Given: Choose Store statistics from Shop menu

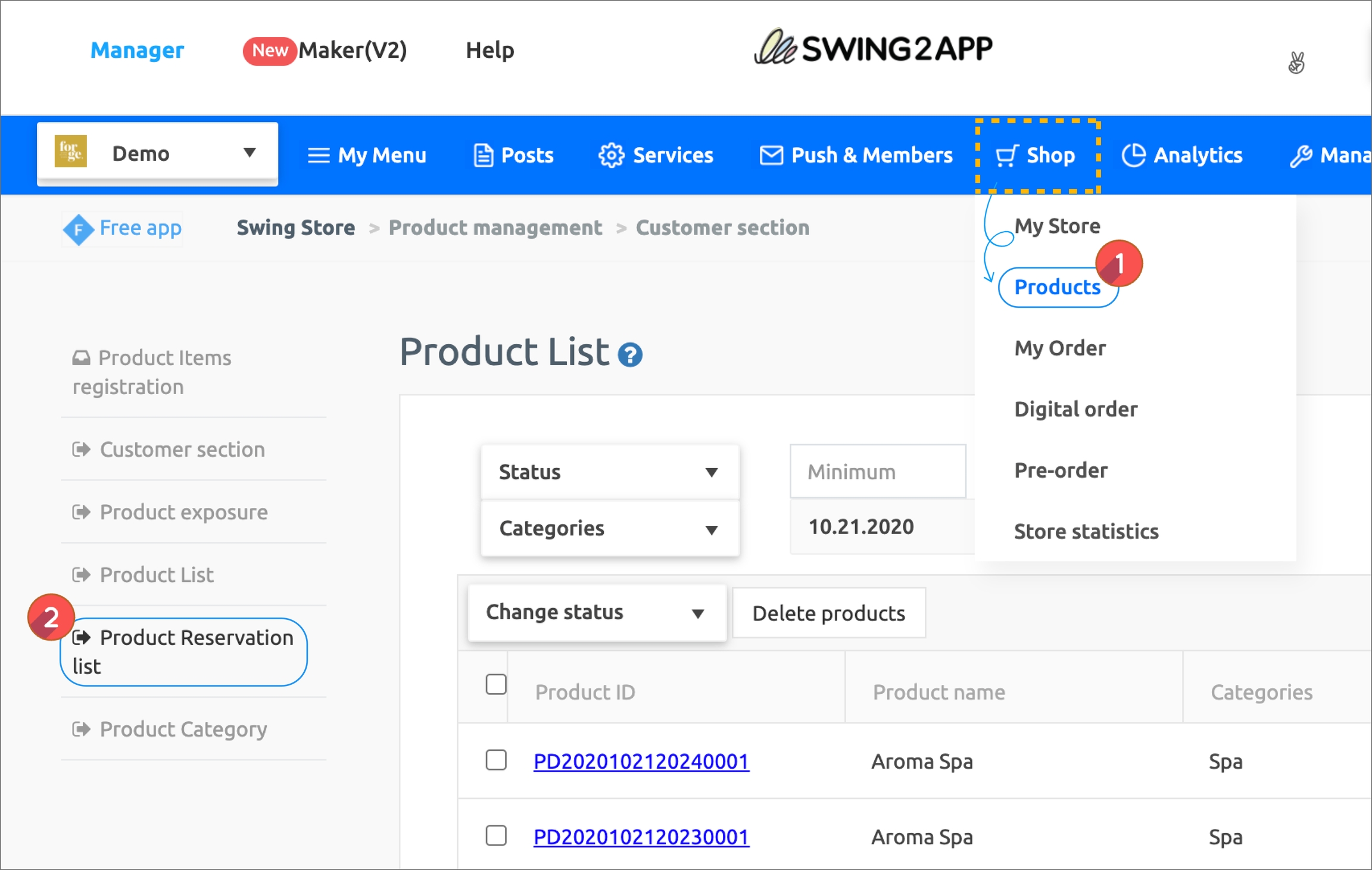Looking at the screenshot, I should [x=1086, y=531].
